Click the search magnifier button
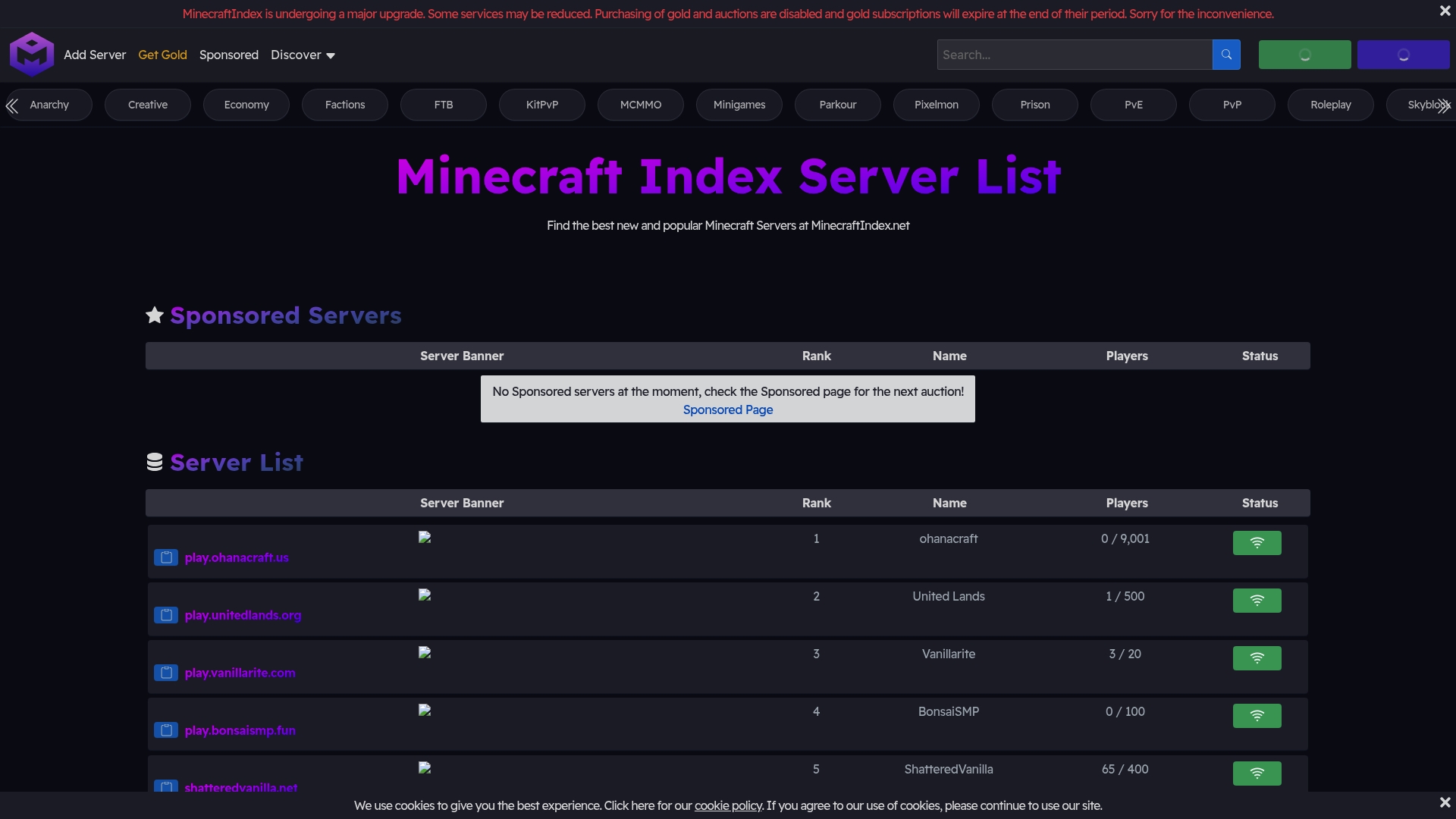 tap(1226, 55)
